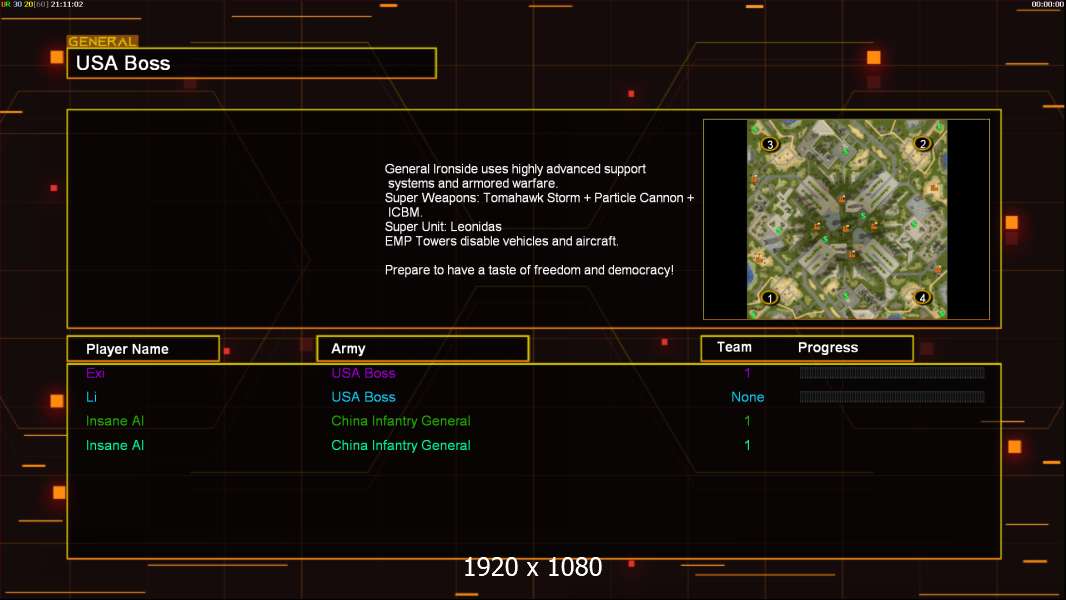Screen dimensions: 1066x600
Task: Click the freedom and democracy tagline
Action: pos(529,270)
